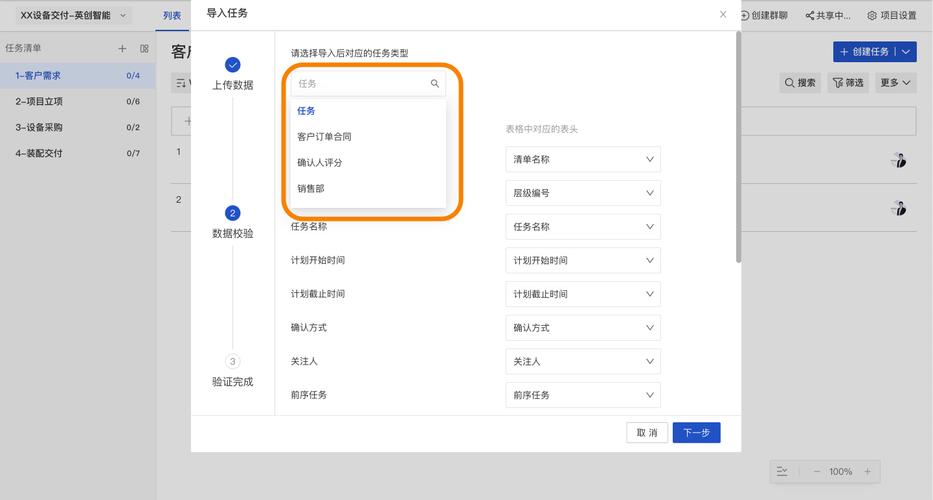Open 创建任务 dropdown arrow
Image resolution: width=933 pixels, height=500 pixels.
906,52
